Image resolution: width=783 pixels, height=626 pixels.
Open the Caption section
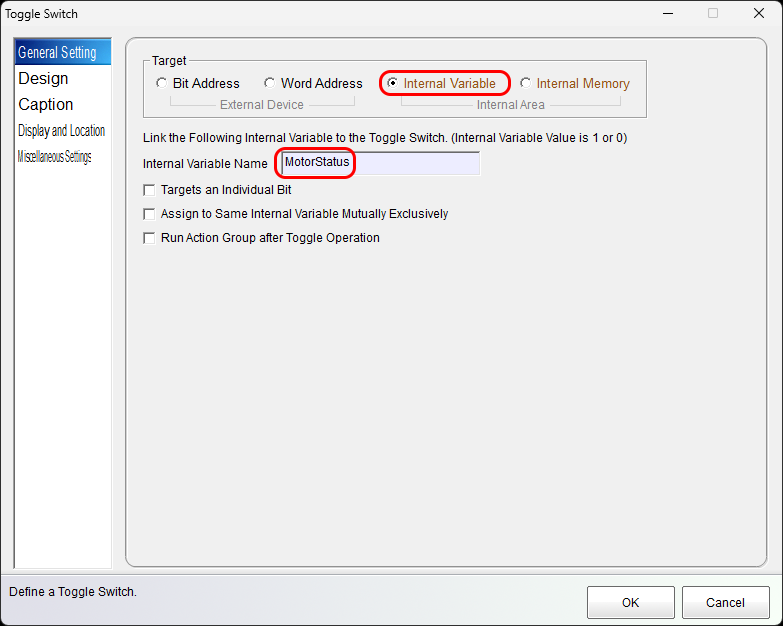pos(46,105)
